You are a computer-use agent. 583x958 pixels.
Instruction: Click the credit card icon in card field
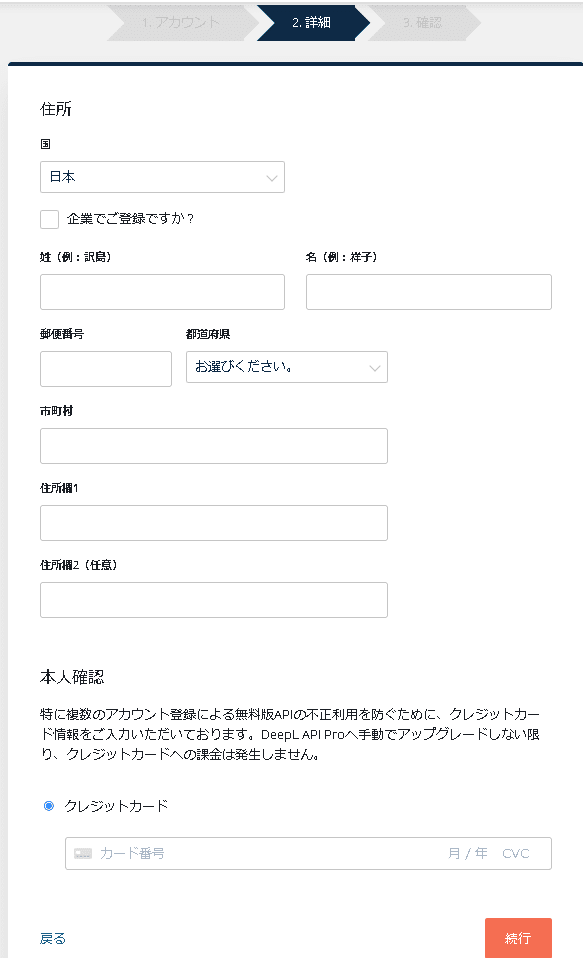[82, 854]
